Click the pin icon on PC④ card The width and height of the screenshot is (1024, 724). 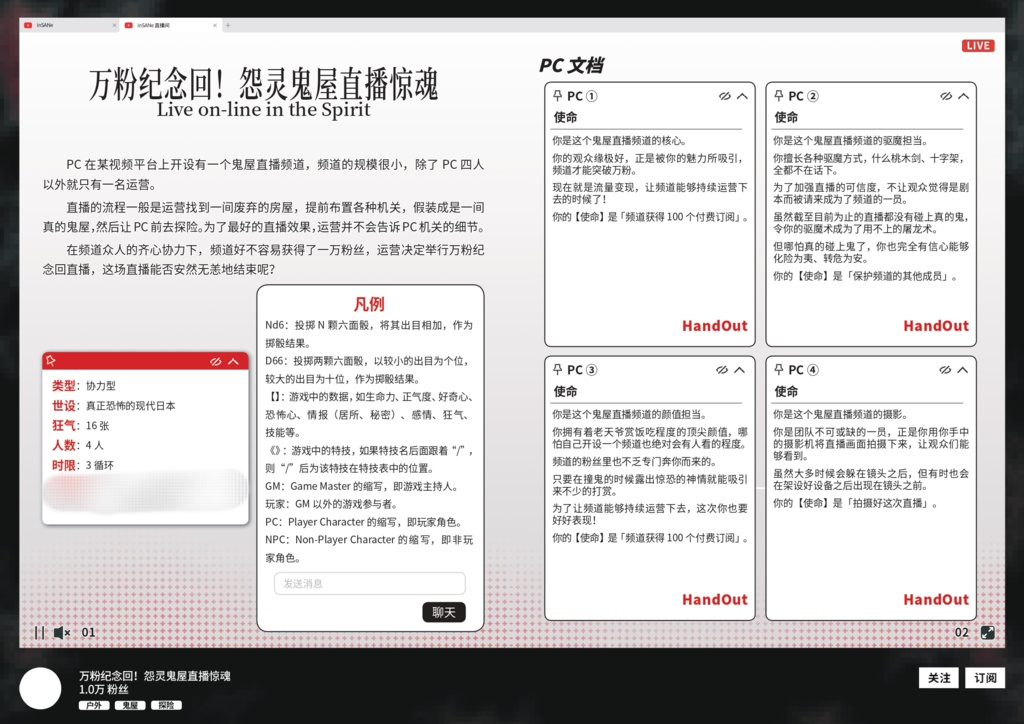(x=780, y=370)
